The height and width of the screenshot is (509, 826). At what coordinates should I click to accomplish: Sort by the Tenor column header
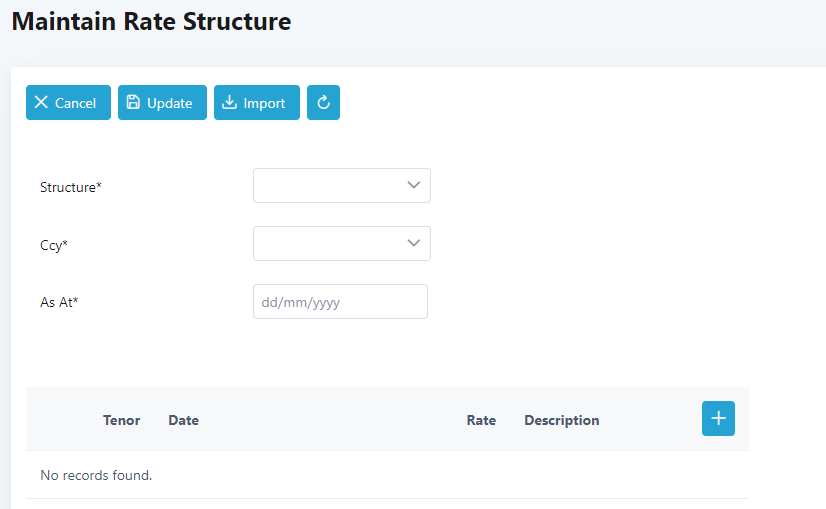tap(121, 420)
